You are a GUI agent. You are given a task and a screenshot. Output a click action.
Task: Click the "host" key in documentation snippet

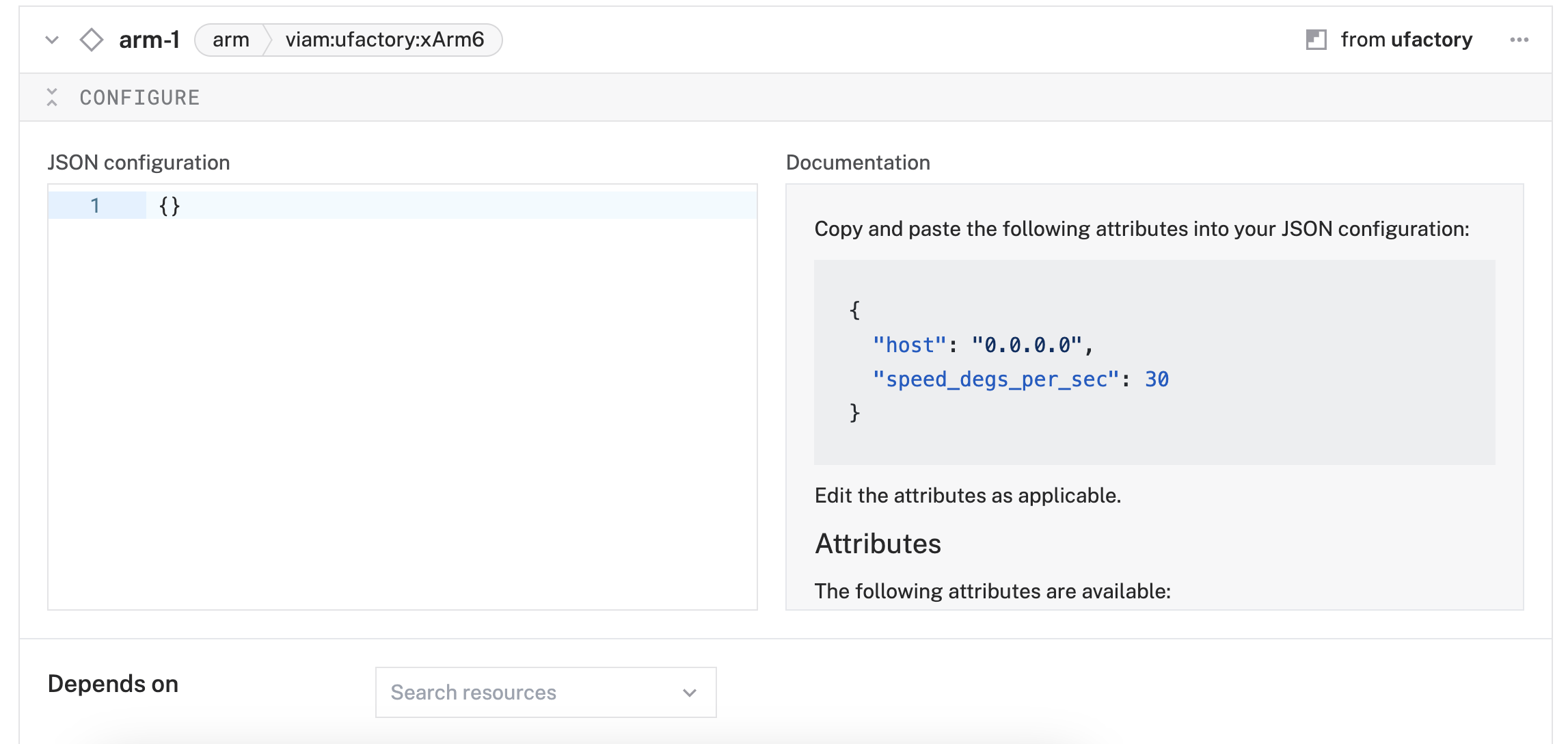(909, 345)
